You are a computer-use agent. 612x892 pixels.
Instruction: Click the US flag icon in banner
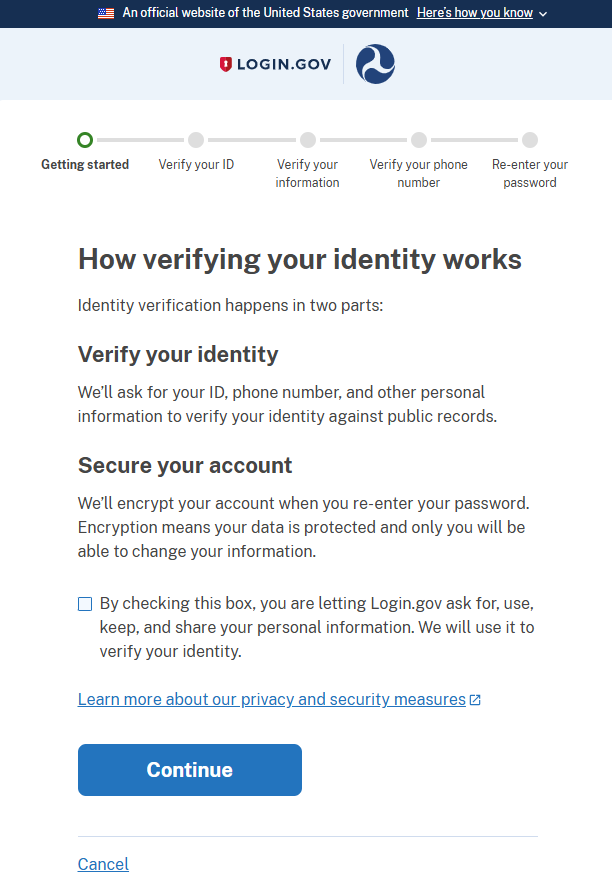pyautogui.click(x=106, y=13)
